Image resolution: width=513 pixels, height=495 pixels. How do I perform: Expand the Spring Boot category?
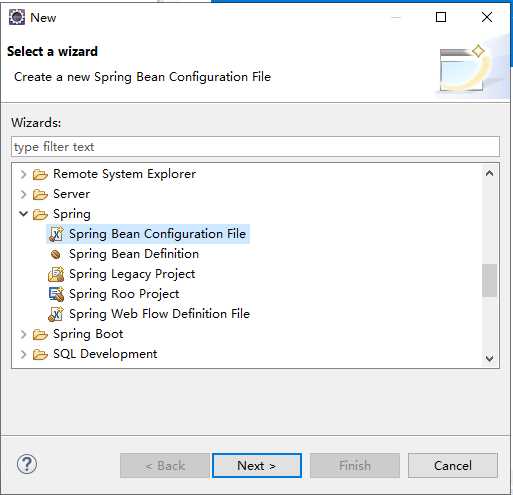(23, 334)
